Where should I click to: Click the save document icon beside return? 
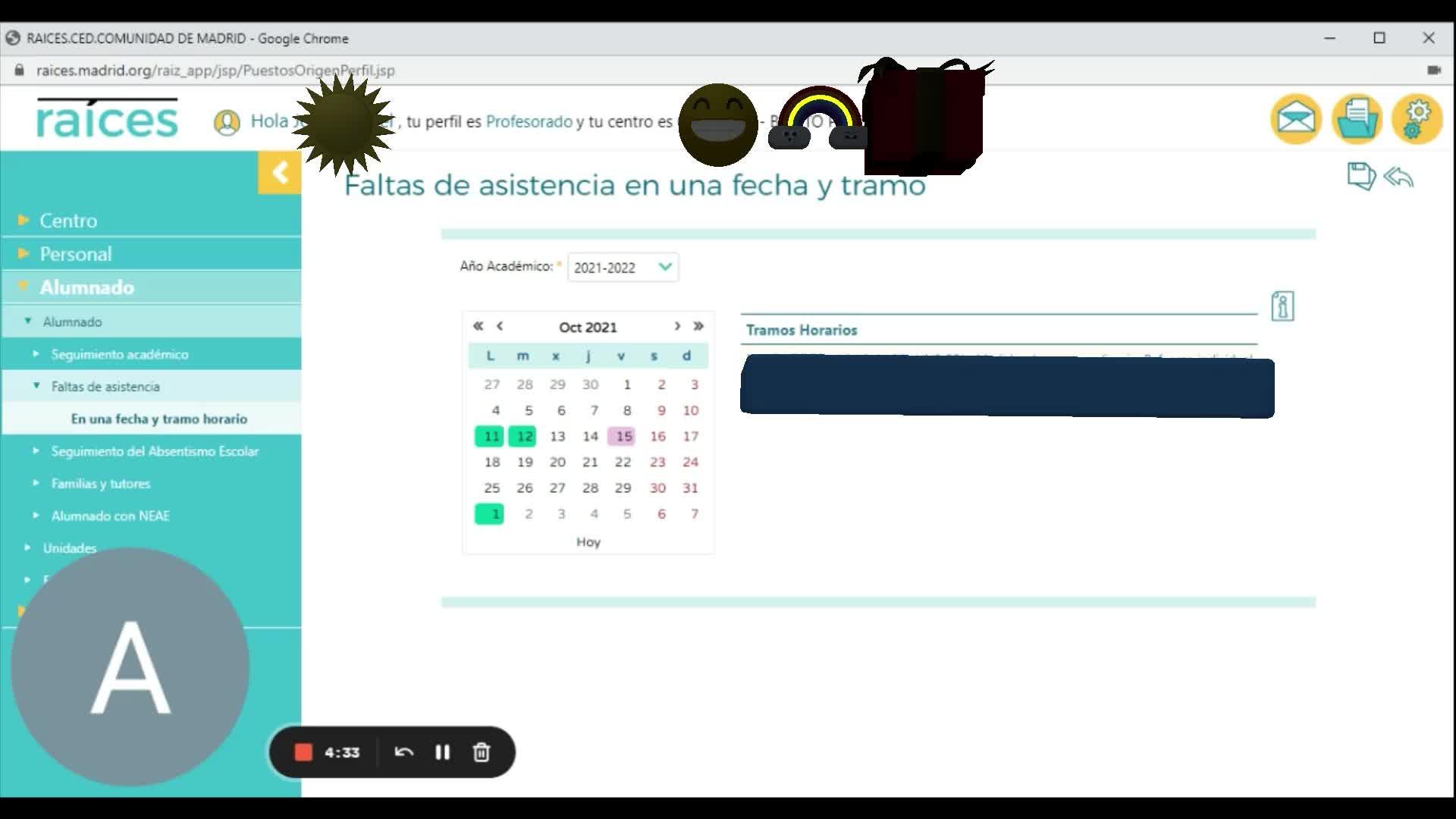(x=1360, y=176)
